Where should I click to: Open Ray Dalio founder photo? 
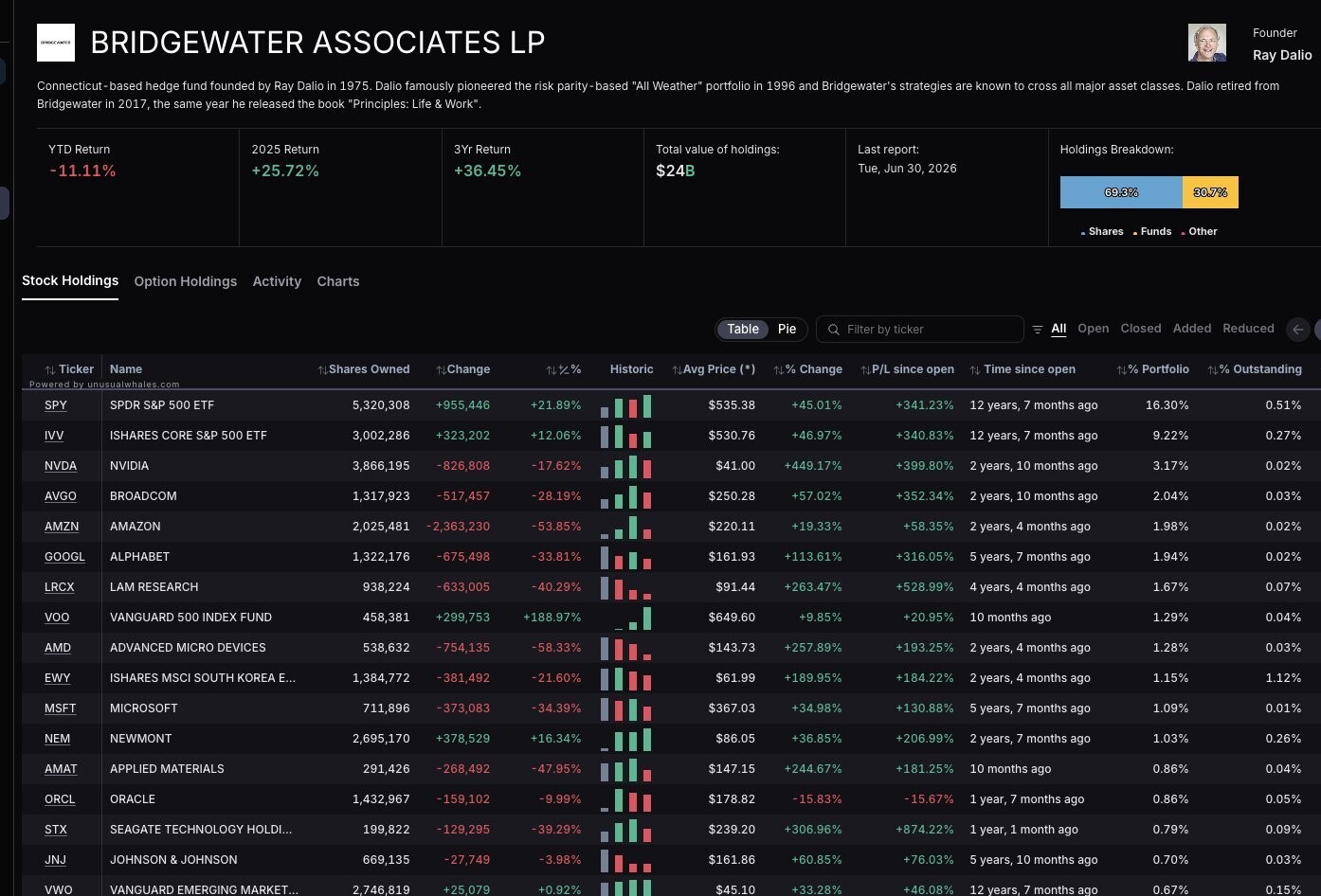point(1207,43)
